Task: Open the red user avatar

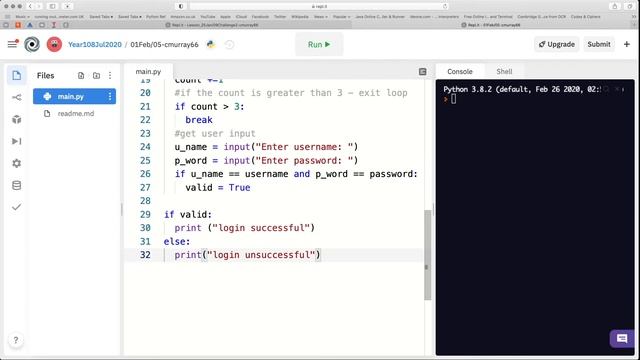Action: point(54,44)
